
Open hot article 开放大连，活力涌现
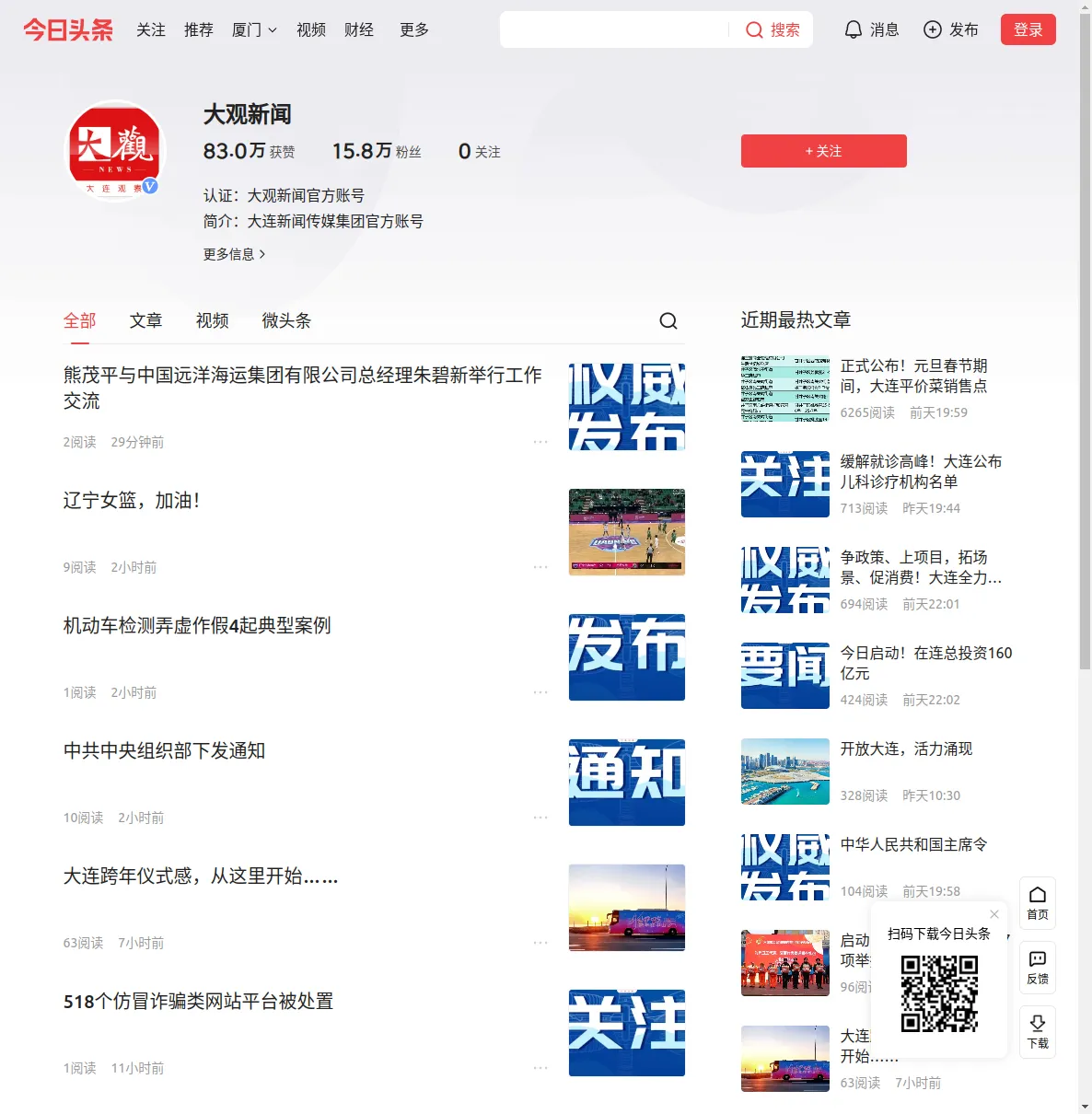point(906,749)
